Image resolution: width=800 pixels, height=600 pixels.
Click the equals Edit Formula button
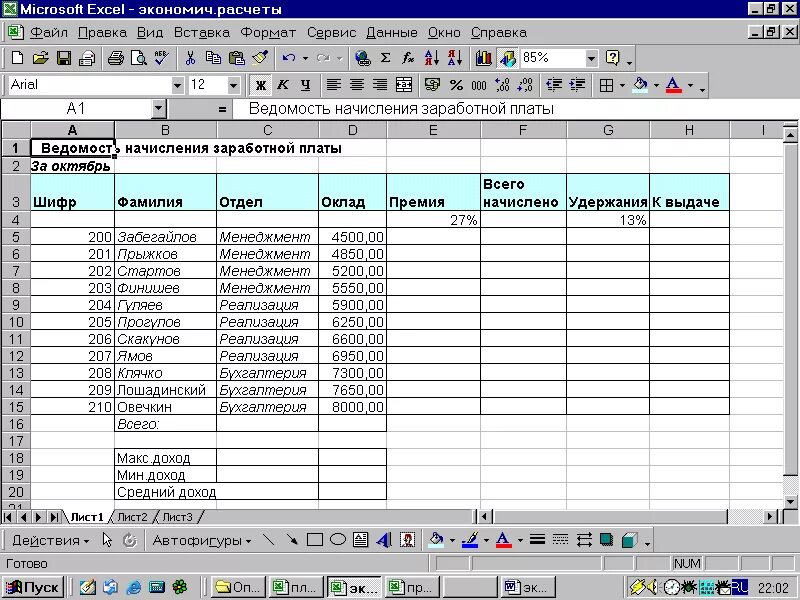tap(222, 109)
